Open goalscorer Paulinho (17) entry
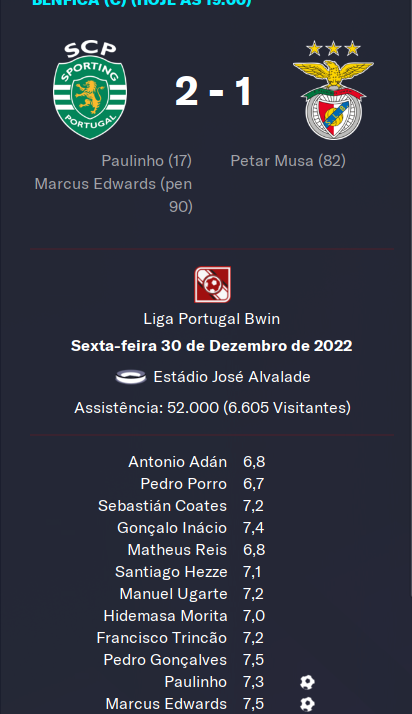Viewport: 412px width, 714px height. click(147, 161)
